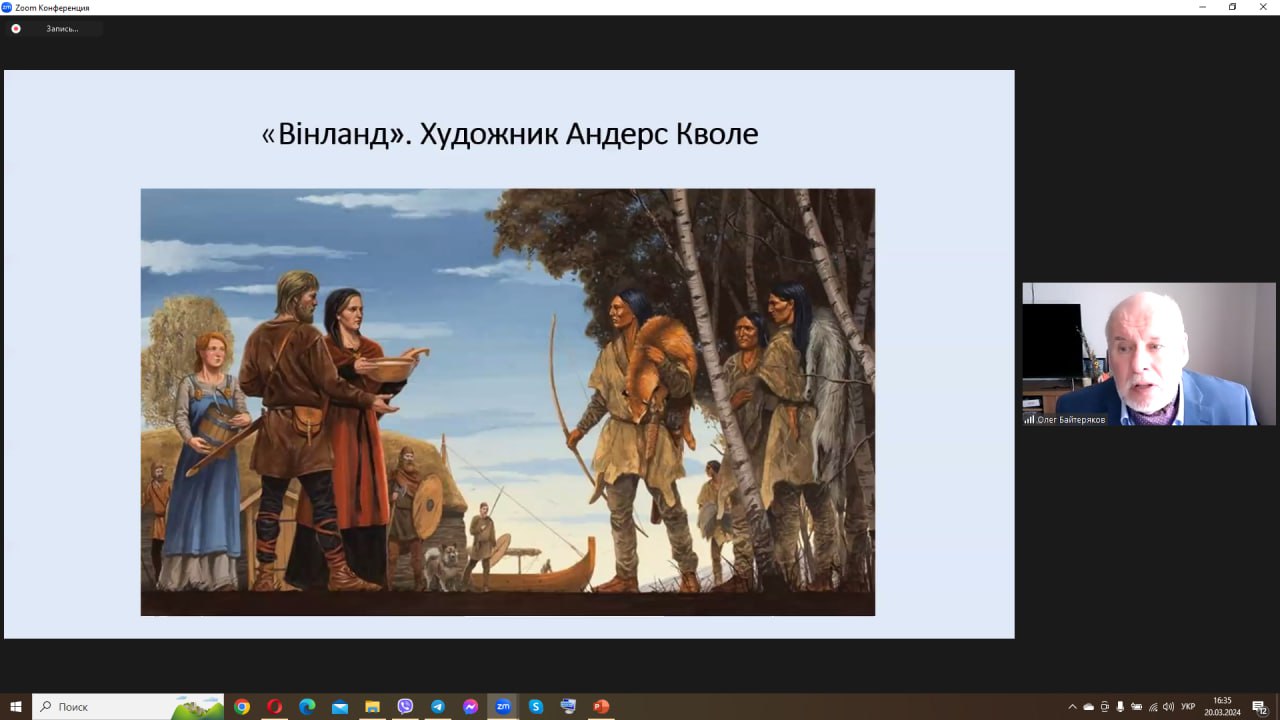
Task: Launch Opera browser from the taskbar
Action: tap(274, 706)
